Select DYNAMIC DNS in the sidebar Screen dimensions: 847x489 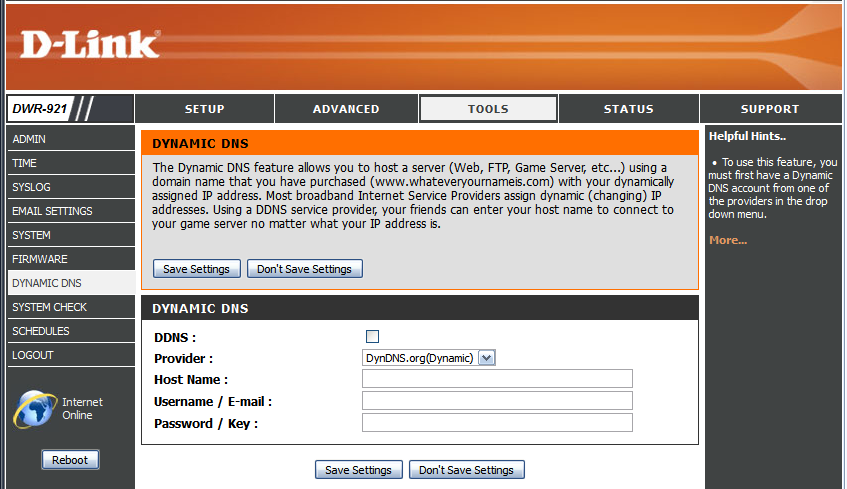point(71,283)
